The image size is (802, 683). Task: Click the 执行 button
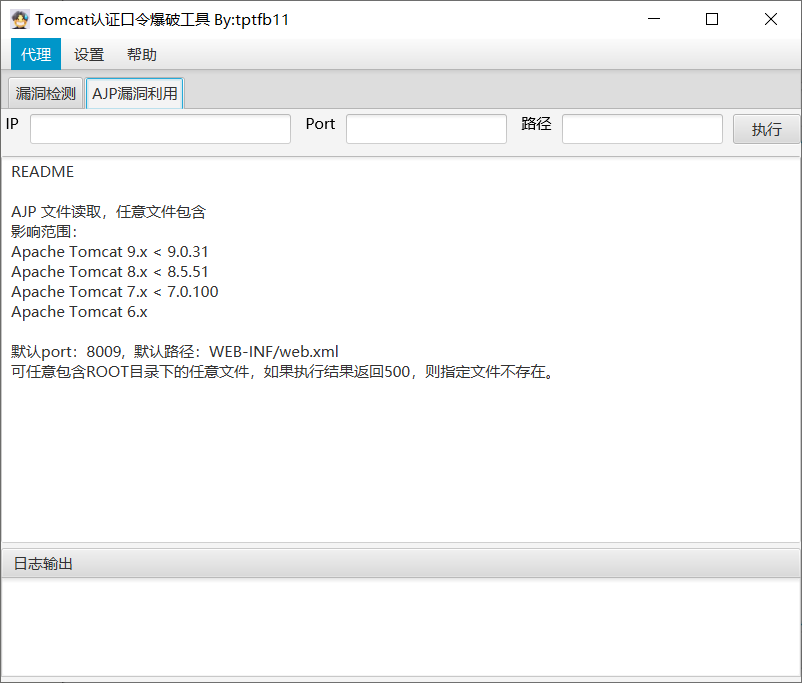(x=766, y=129)
